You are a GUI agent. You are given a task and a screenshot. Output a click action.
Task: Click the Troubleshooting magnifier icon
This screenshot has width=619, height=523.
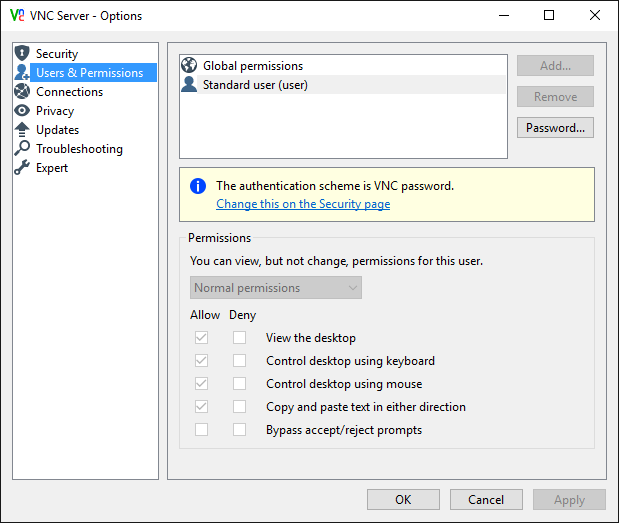[22, 148]
